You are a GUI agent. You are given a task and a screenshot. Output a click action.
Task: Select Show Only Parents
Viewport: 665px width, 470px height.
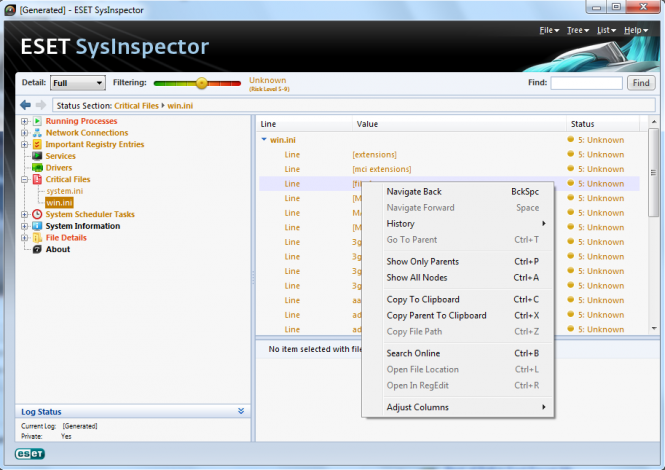458,262
